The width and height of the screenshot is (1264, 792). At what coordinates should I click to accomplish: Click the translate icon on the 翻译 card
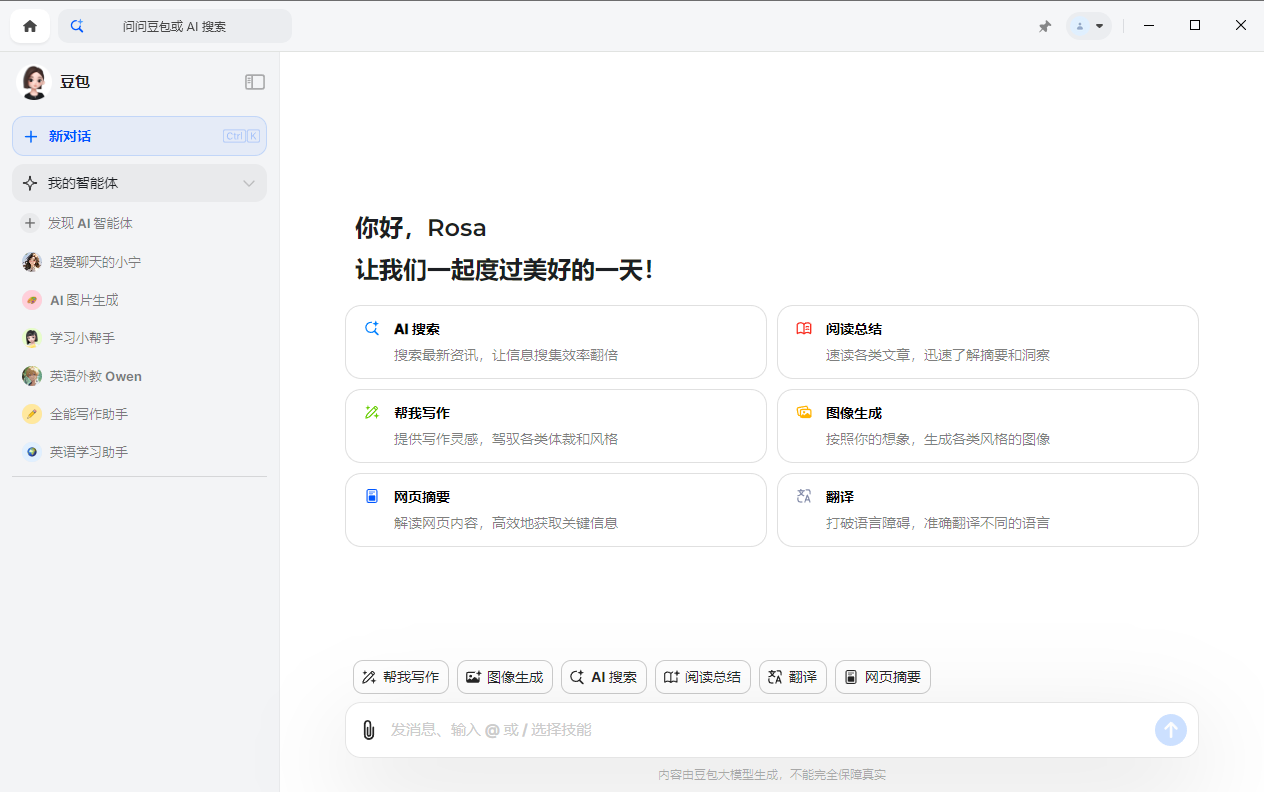[x=804, y=496]
